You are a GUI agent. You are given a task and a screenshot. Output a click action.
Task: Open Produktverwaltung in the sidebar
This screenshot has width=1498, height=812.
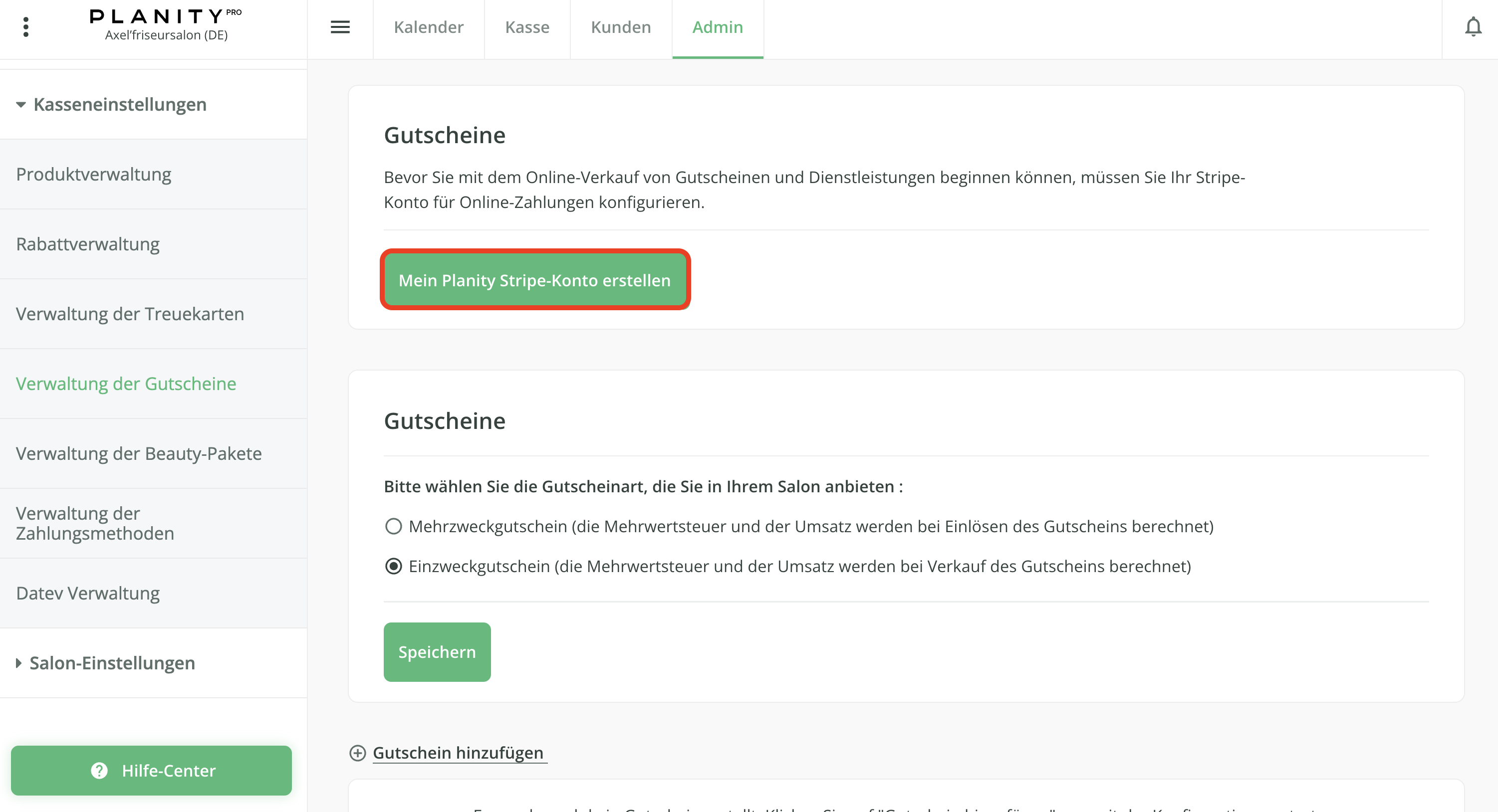[94, 175]
